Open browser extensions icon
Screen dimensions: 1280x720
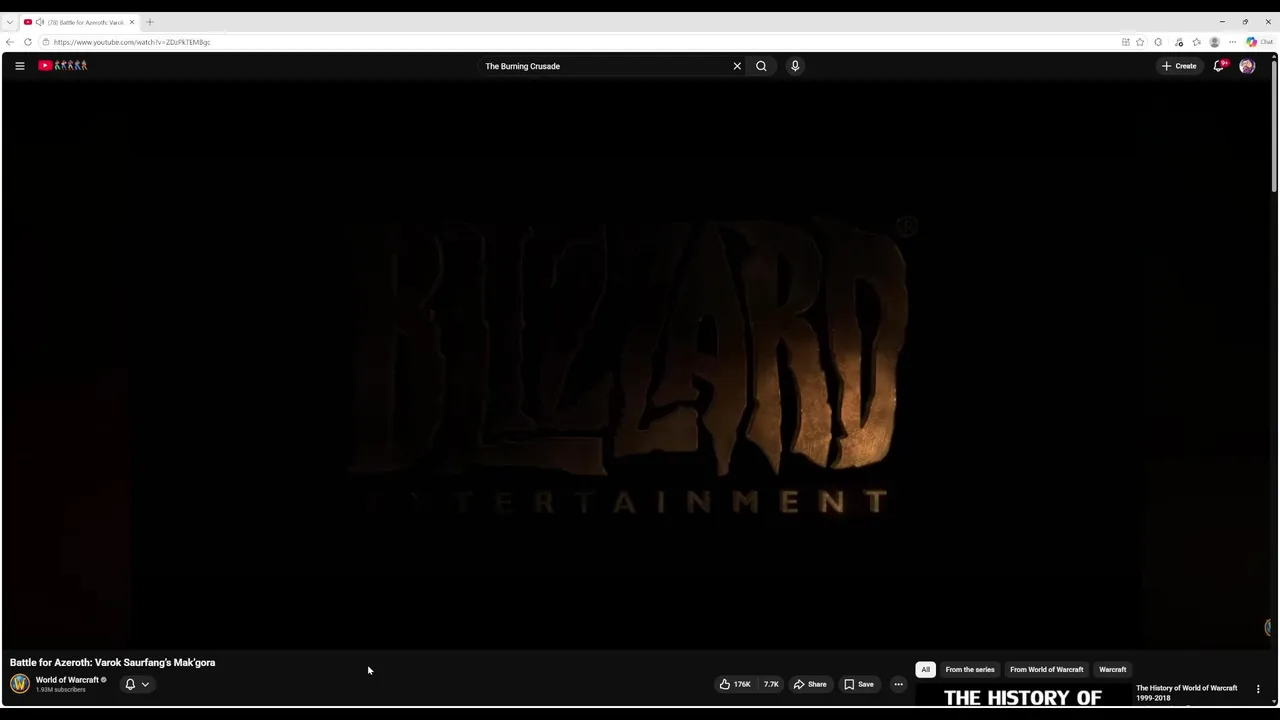point(1158,42)
